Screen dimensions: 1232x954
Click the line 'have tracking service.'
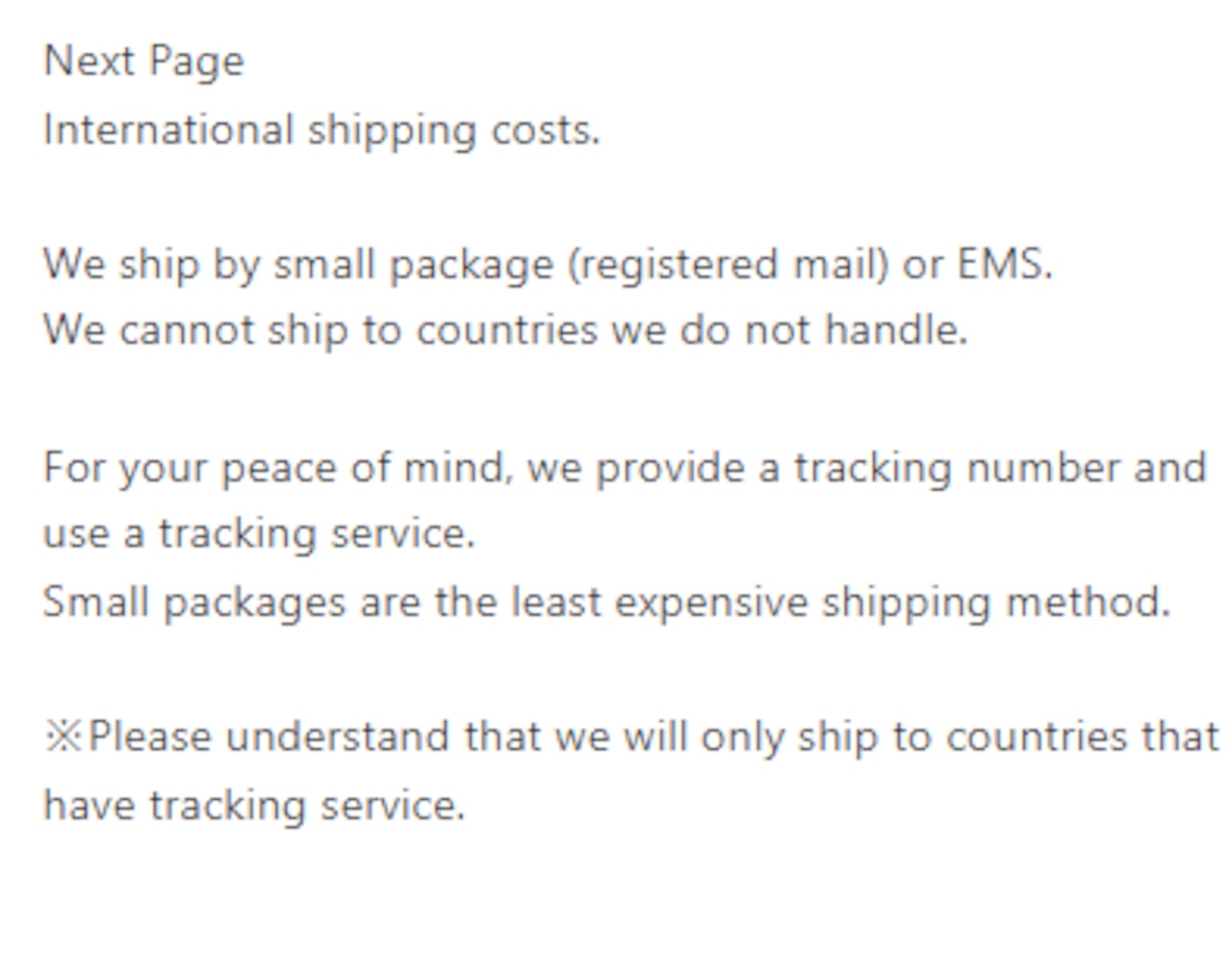click(x=254, y=805)
